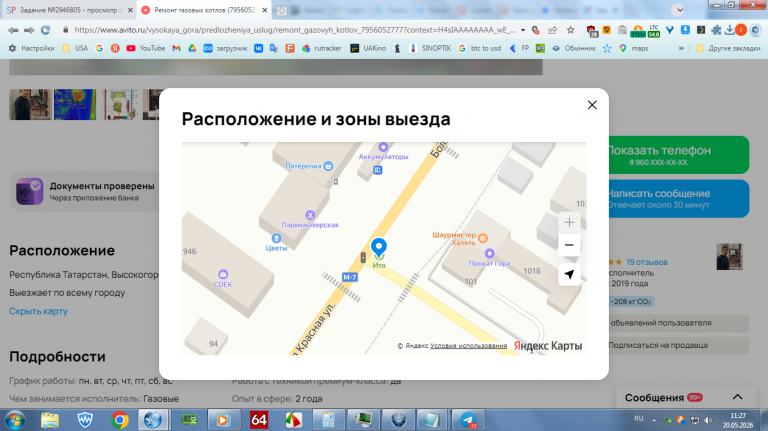Zoom out on the Yandex map
The image size is (768, 431).
point(569,245)
